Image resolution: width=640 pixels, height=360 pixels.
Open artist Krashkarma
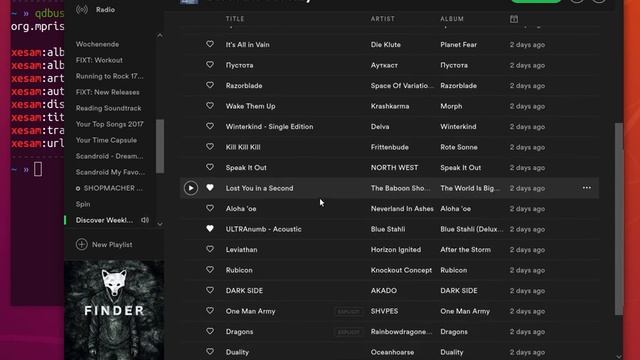390,106
